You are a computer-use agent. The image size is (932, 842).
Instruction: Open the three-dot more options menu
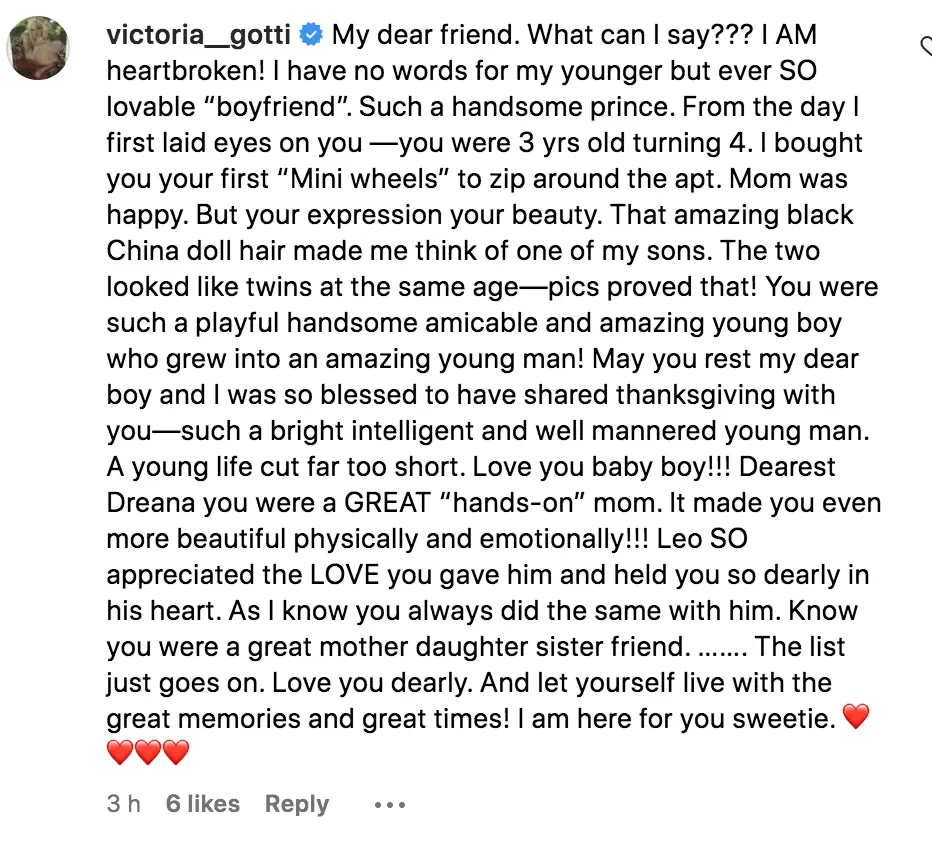pos(389,804)
